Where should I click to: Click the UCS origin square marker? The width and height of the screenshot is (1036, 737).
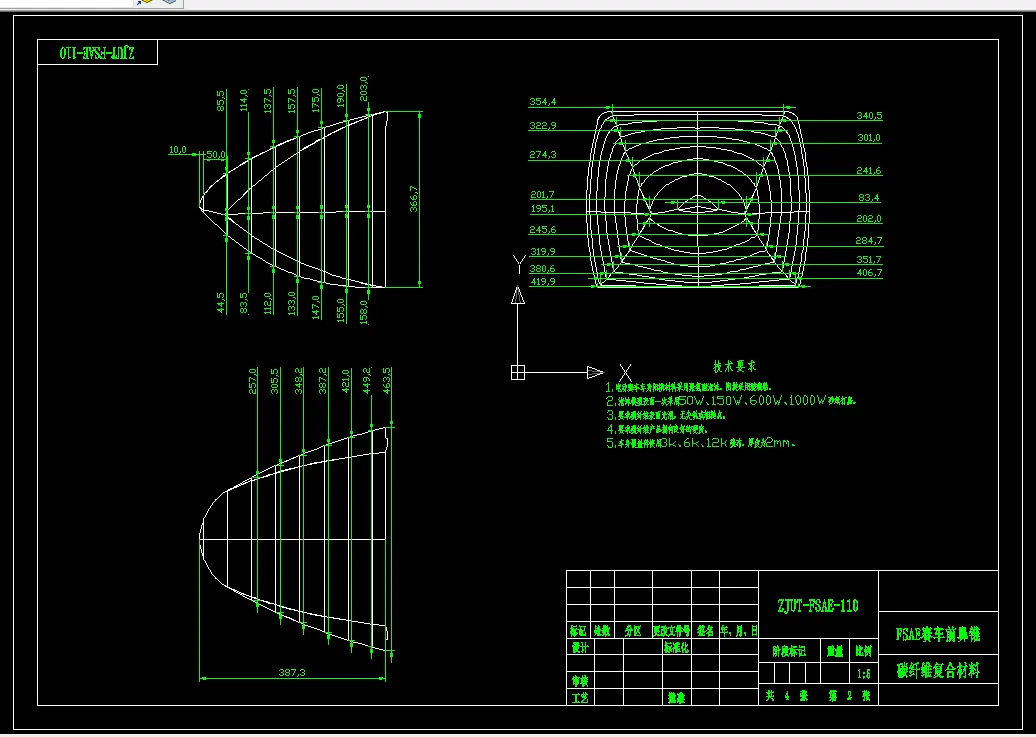point(518,373)
